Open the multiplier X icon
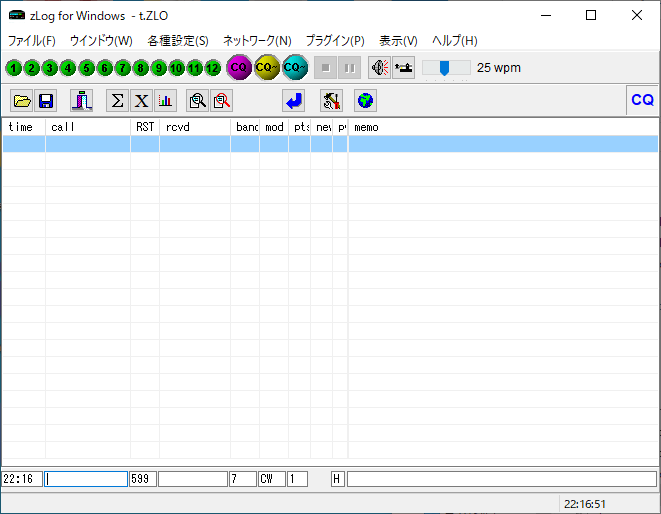661x514 pixels. 141,101
